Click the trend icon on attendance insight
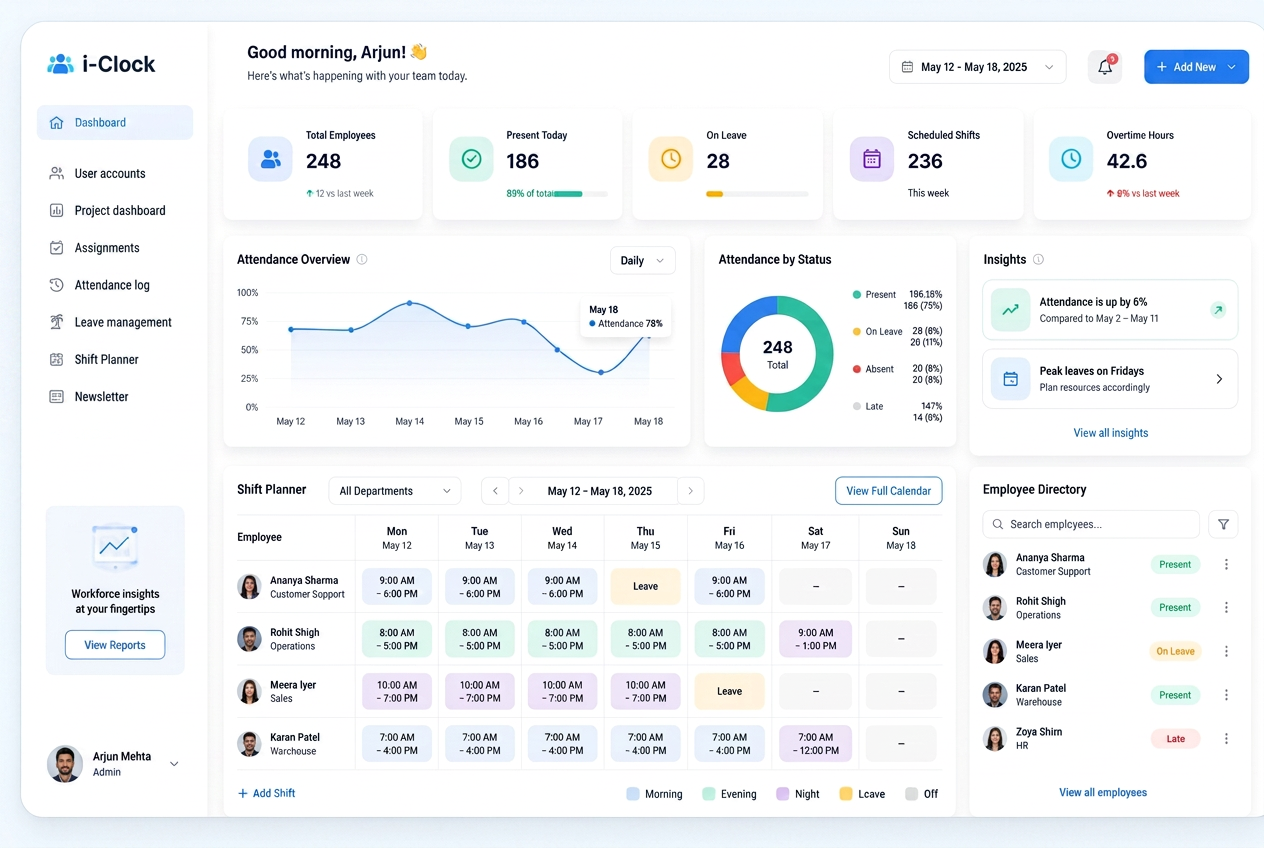Viewport: 1264px width, 848px height. point(1010,310)
